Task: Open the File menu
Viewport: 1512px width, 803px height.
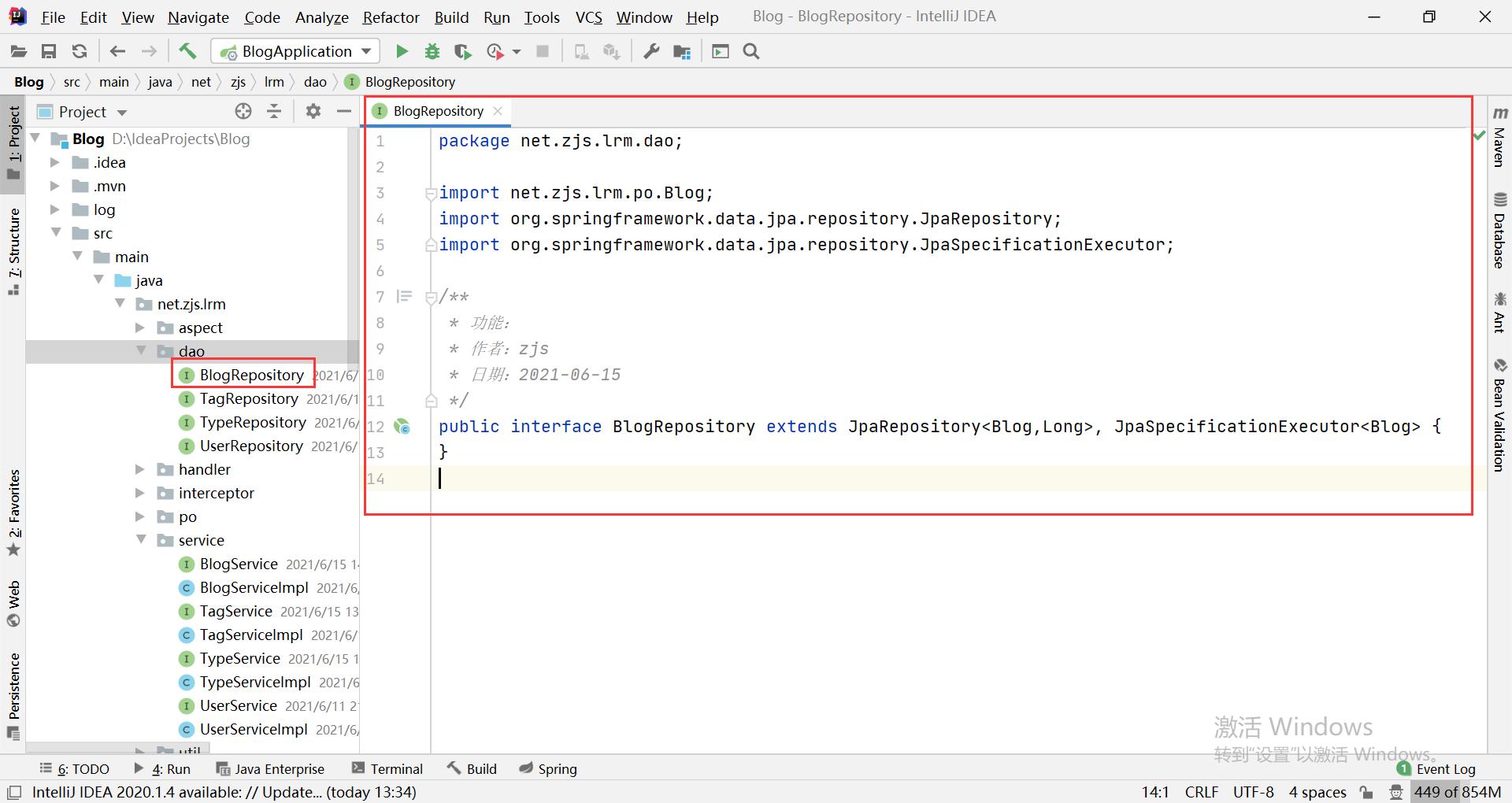Action: point(53,17)
